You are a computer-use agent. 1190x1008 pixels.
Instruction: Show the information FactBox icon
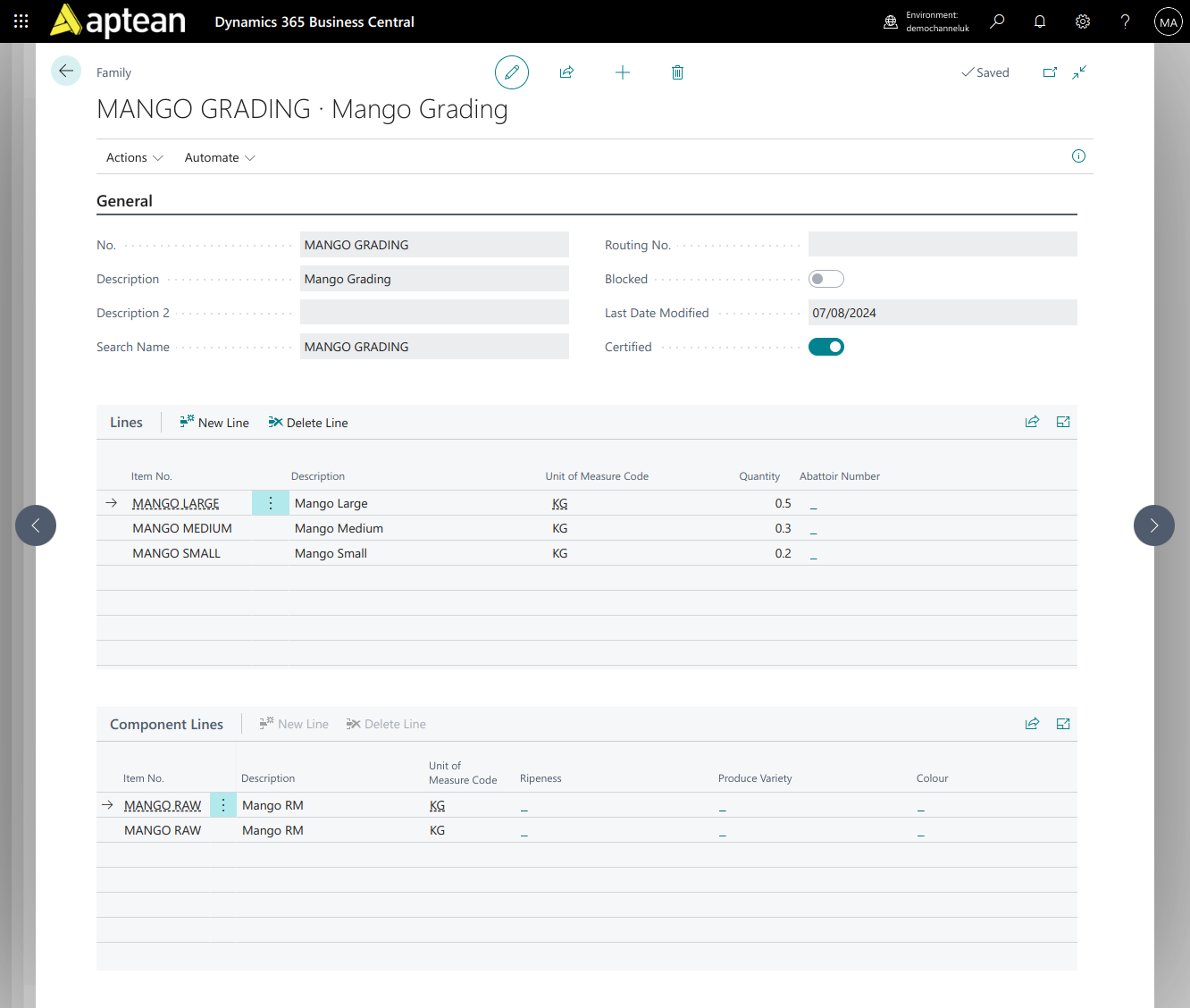[1078, 156]
